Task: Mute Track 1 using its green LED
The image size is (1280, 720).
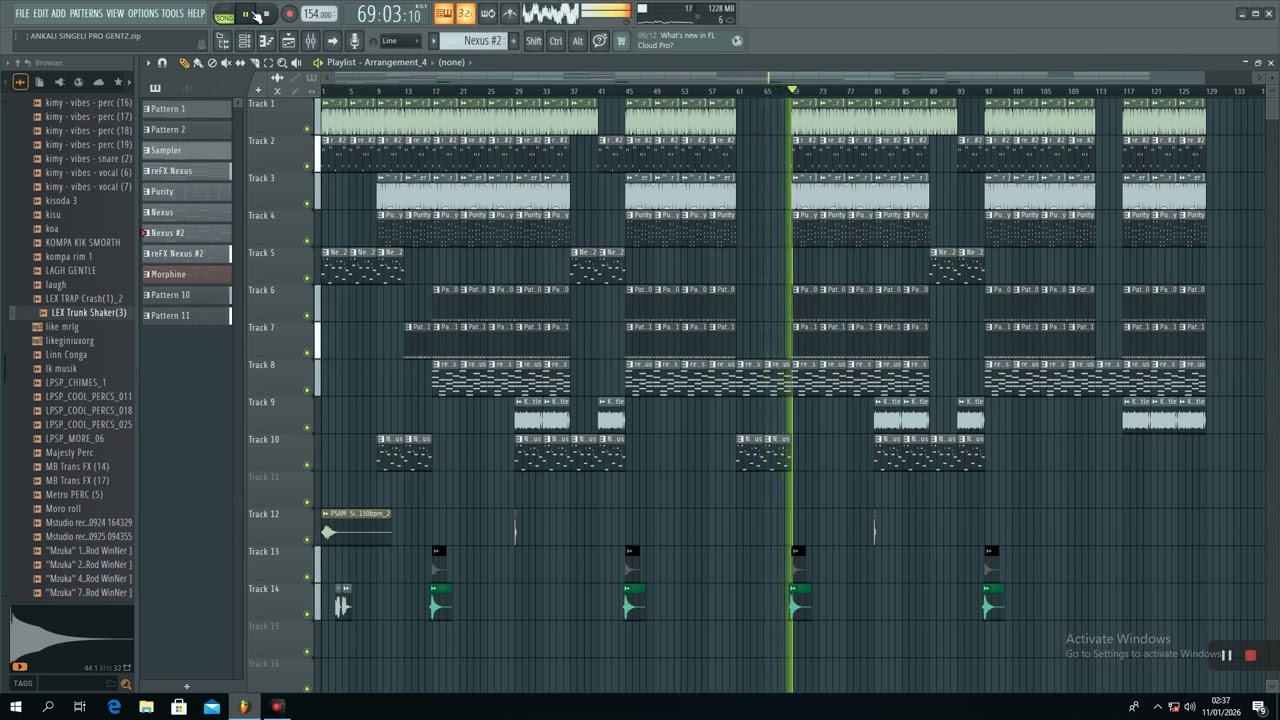Action: click(307, 129)
